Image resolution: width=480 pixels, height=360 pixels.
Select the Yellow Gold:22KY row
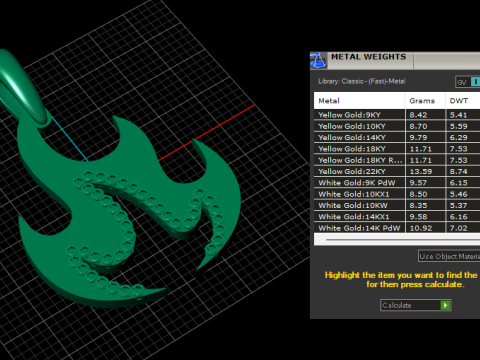(x=397, y=172)
